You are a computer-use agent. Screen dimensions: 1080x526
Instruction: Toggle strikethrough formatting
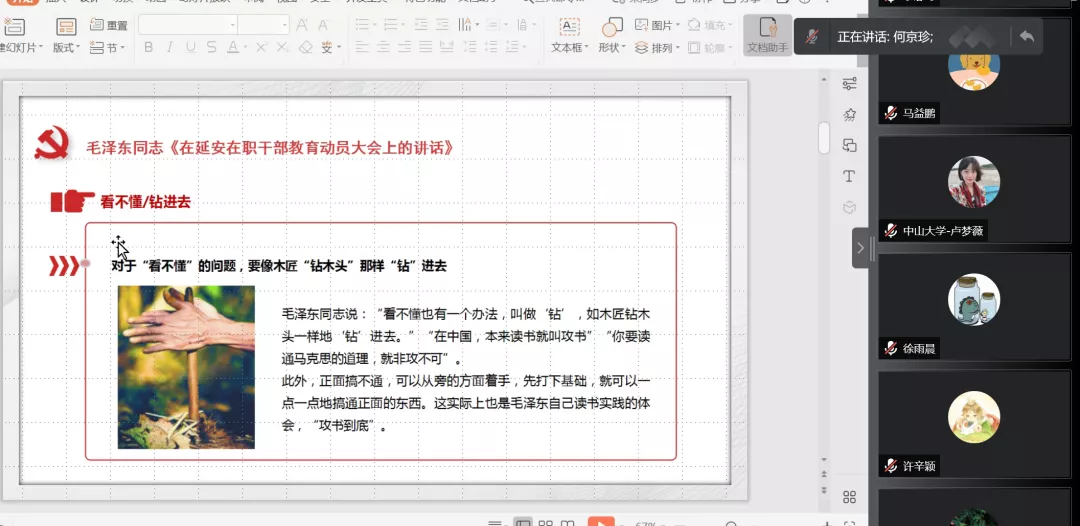point(211,48)
